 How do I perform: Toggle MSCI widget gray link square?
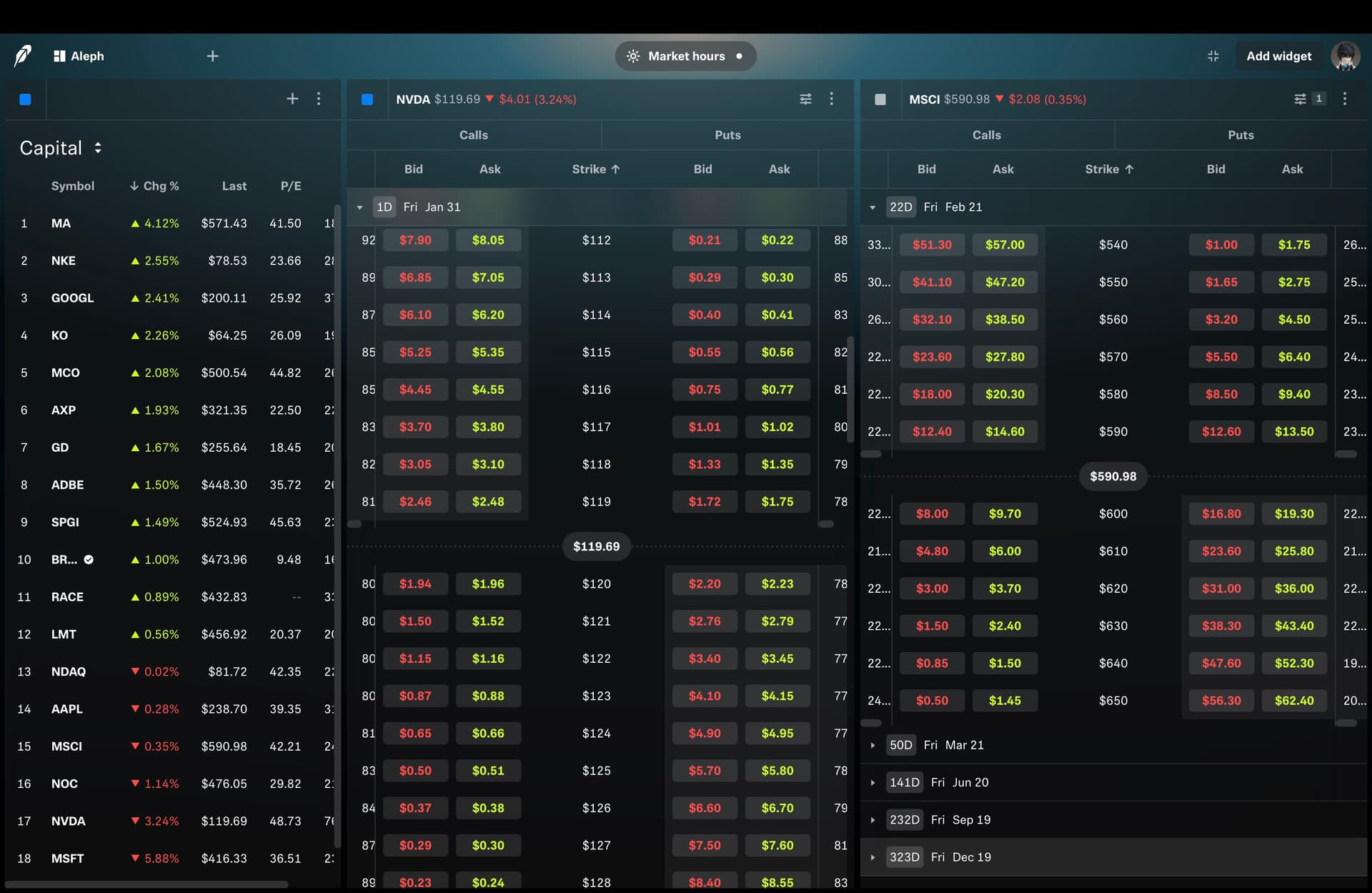click(x=880, y=99)
